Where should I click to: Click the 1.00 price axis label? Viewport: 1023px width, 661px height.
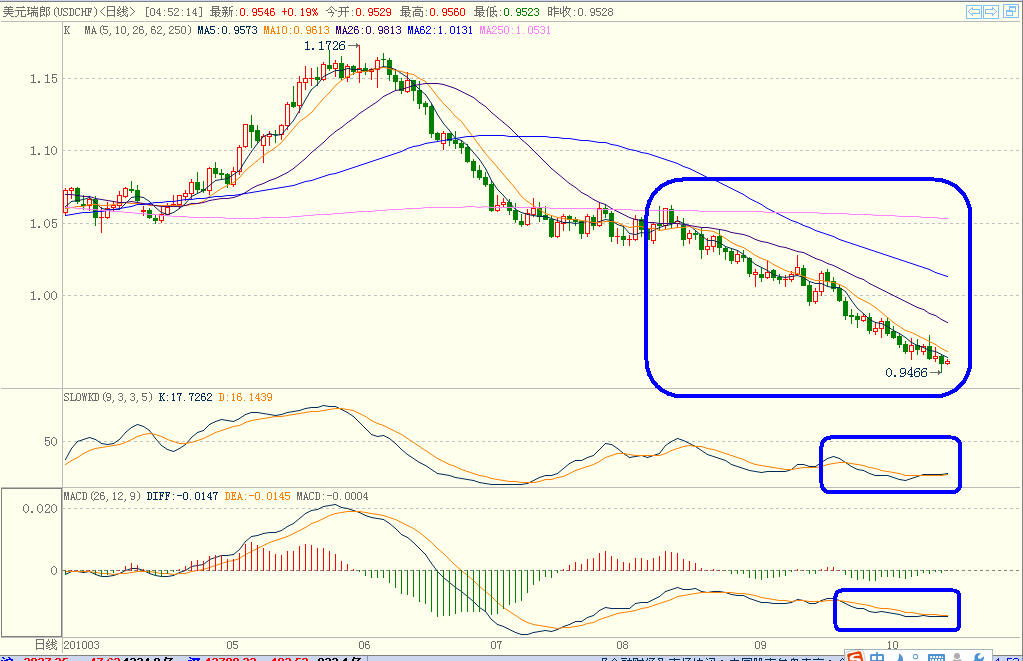[x=44, y=296]
